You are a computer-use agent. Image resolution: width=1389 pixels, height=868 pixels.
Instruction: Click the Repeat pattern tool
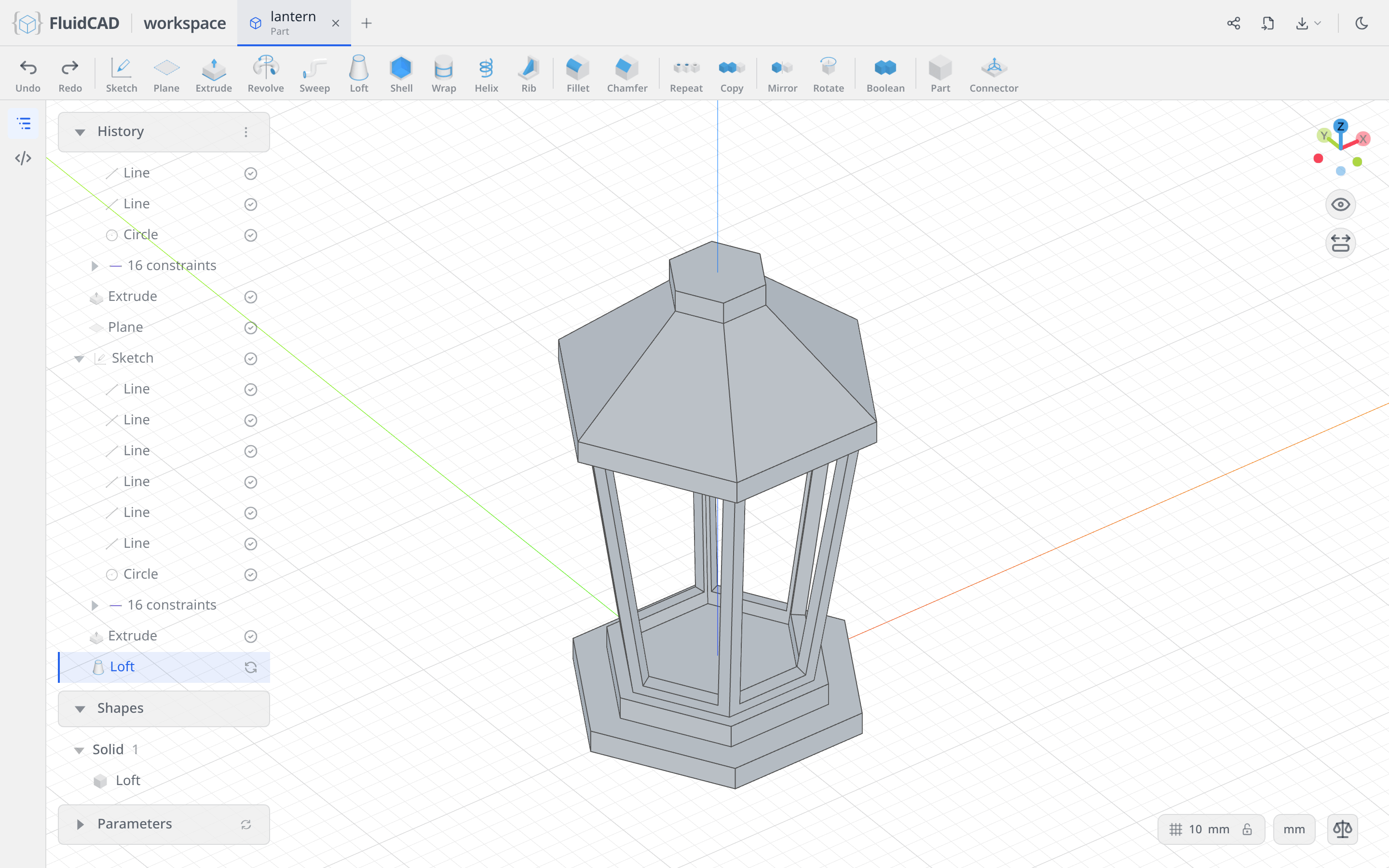686,75
